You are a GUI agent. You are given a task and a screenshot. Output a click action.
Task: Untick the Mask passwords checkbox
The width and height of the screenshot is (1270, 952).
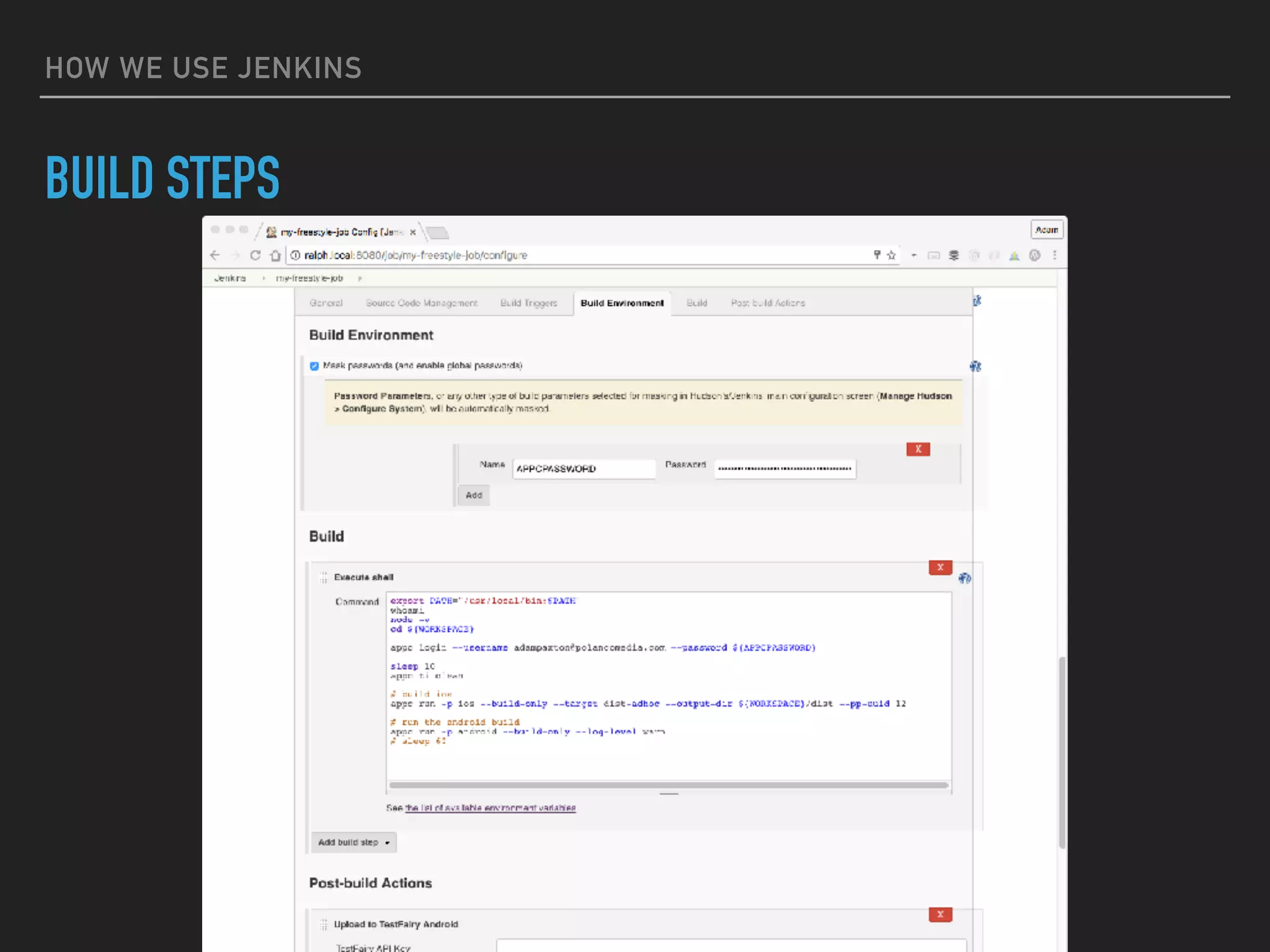[314, 366]
